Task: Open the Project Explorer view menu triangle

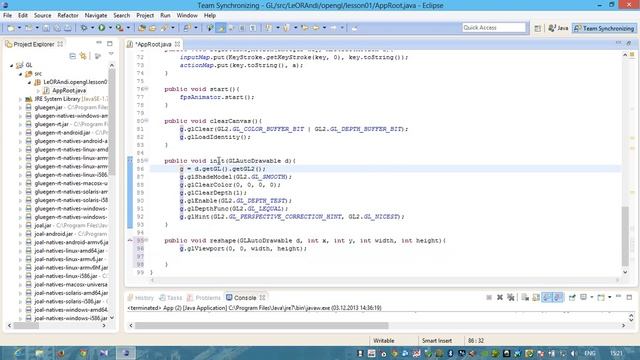Action: (x=111, y=54)
